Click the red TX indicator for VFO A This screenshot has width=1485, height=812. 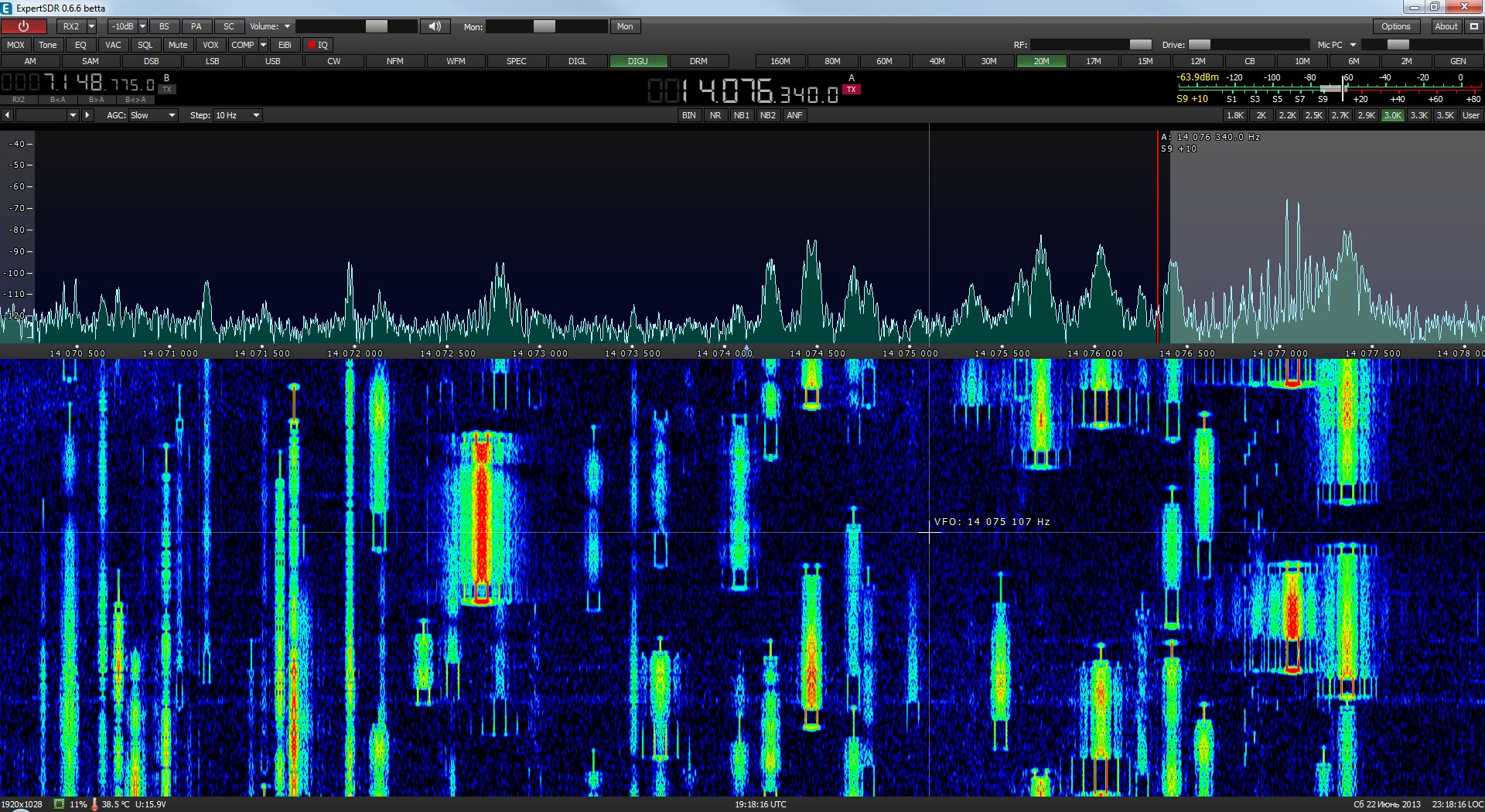point(852,90)
